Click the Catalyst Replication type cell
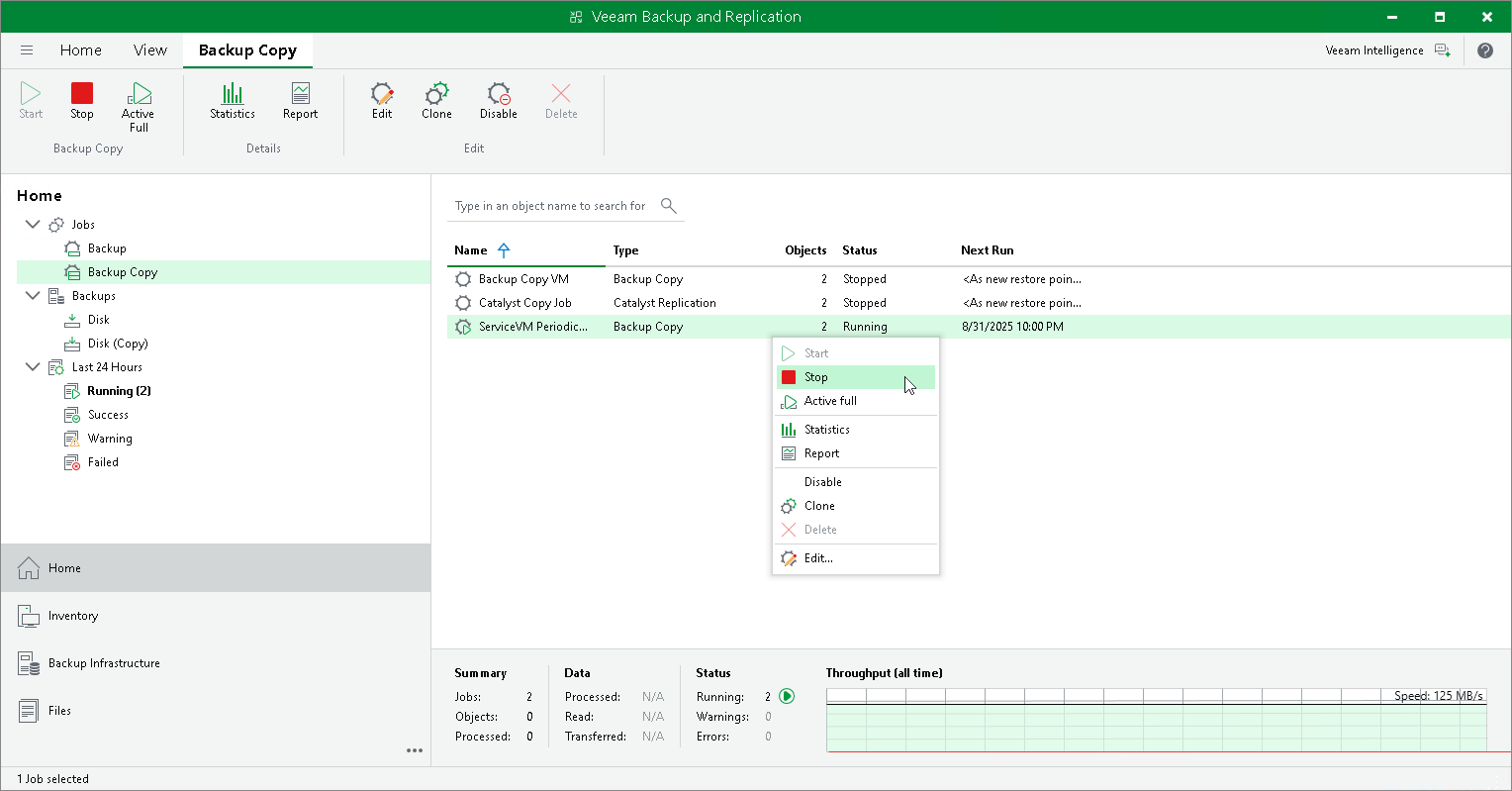This screenshot has width=1512, height=791. 665,303
